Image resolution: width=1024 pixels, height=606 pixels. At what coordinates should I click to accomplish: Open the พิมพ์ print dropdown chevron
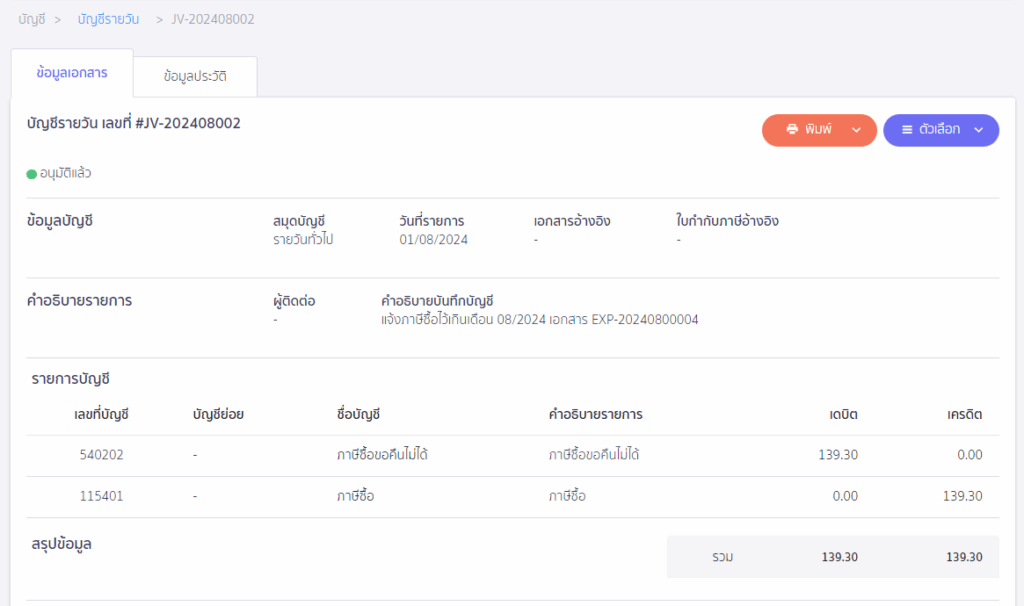coord(857,130)
